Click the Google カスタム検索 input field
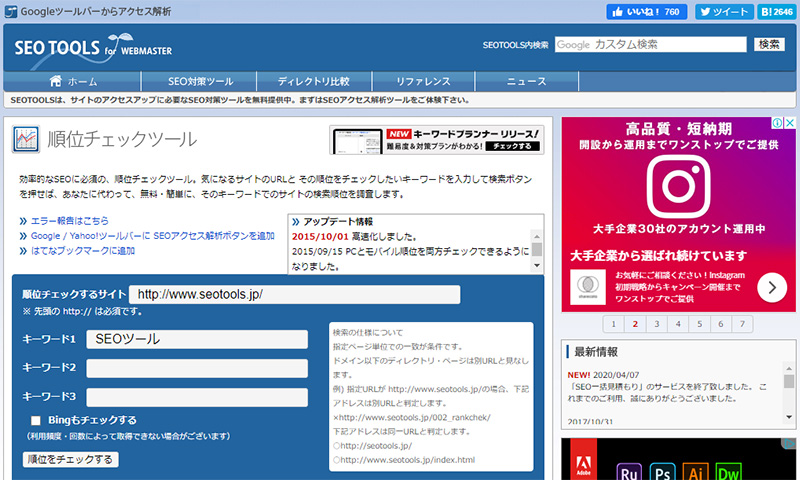The image size is (800, 480). 651,44
